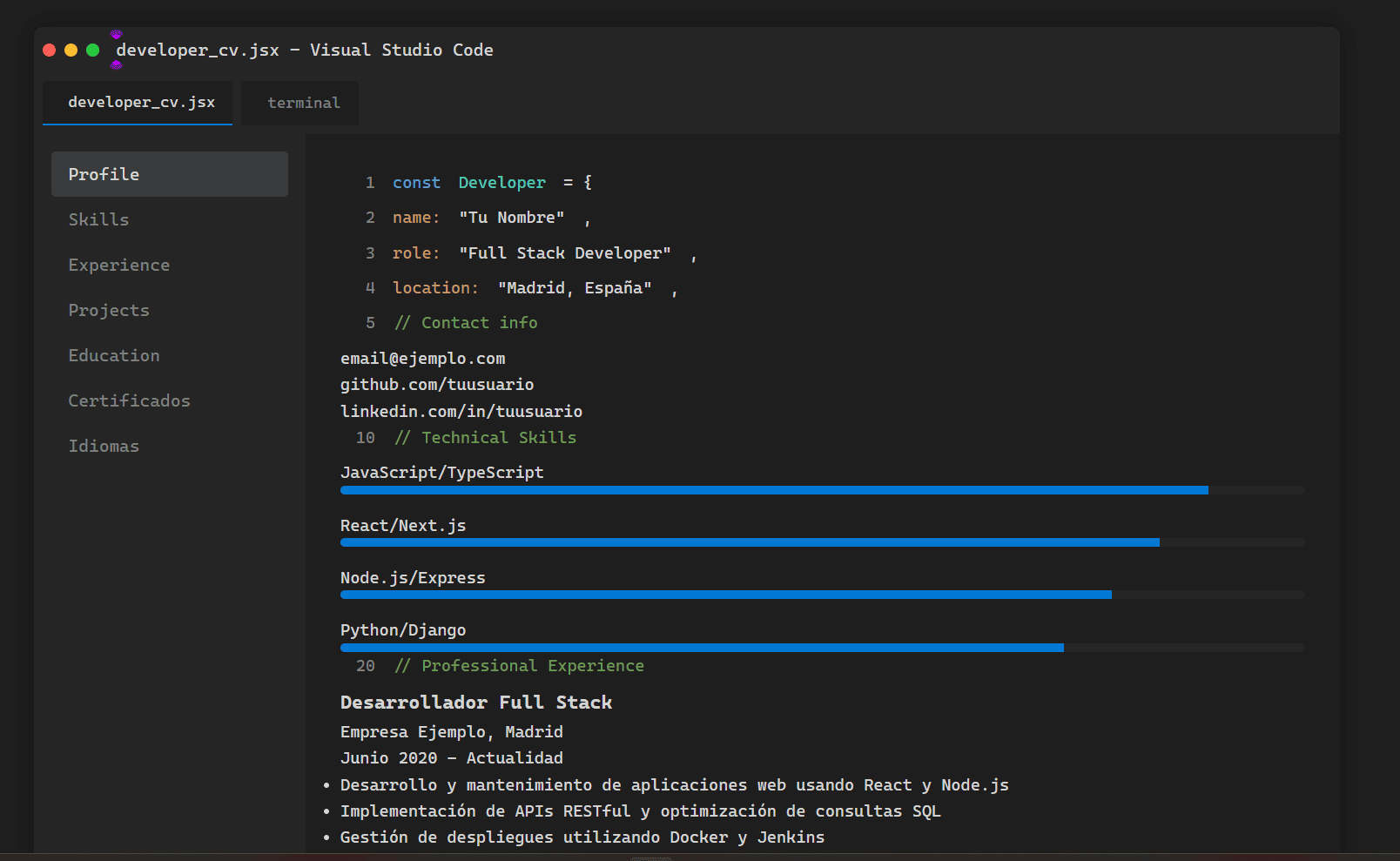This screenshot has height=861, width=1400.
Task: Click line number 10 in the gutter
Action: point(366,438)
